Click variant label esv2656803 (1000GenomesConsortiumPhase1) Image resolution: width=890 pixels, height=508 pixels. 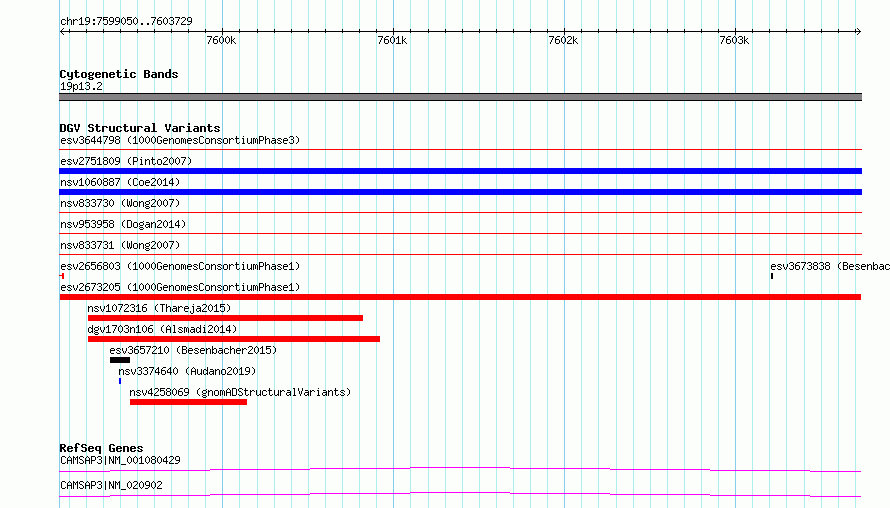click(180, 266)
